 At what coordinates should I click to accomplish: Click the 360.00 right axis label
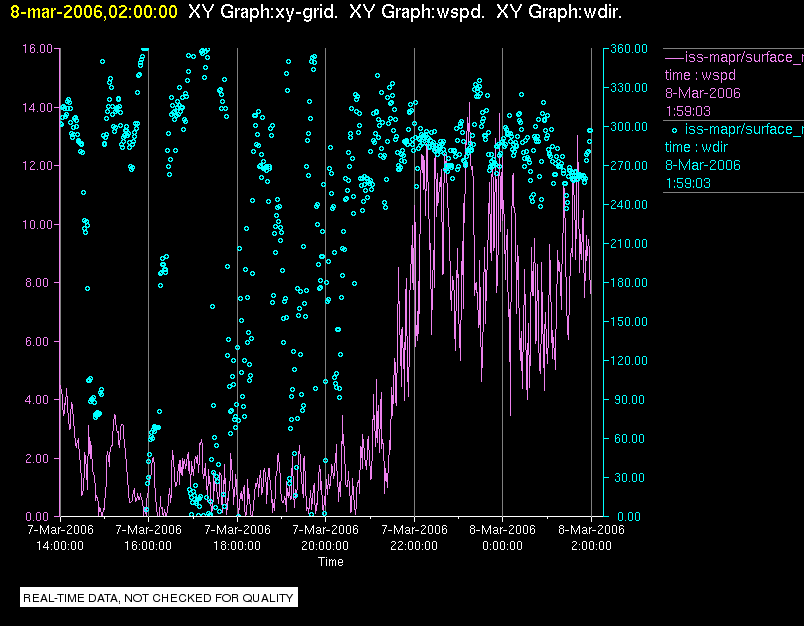[629, 49]
